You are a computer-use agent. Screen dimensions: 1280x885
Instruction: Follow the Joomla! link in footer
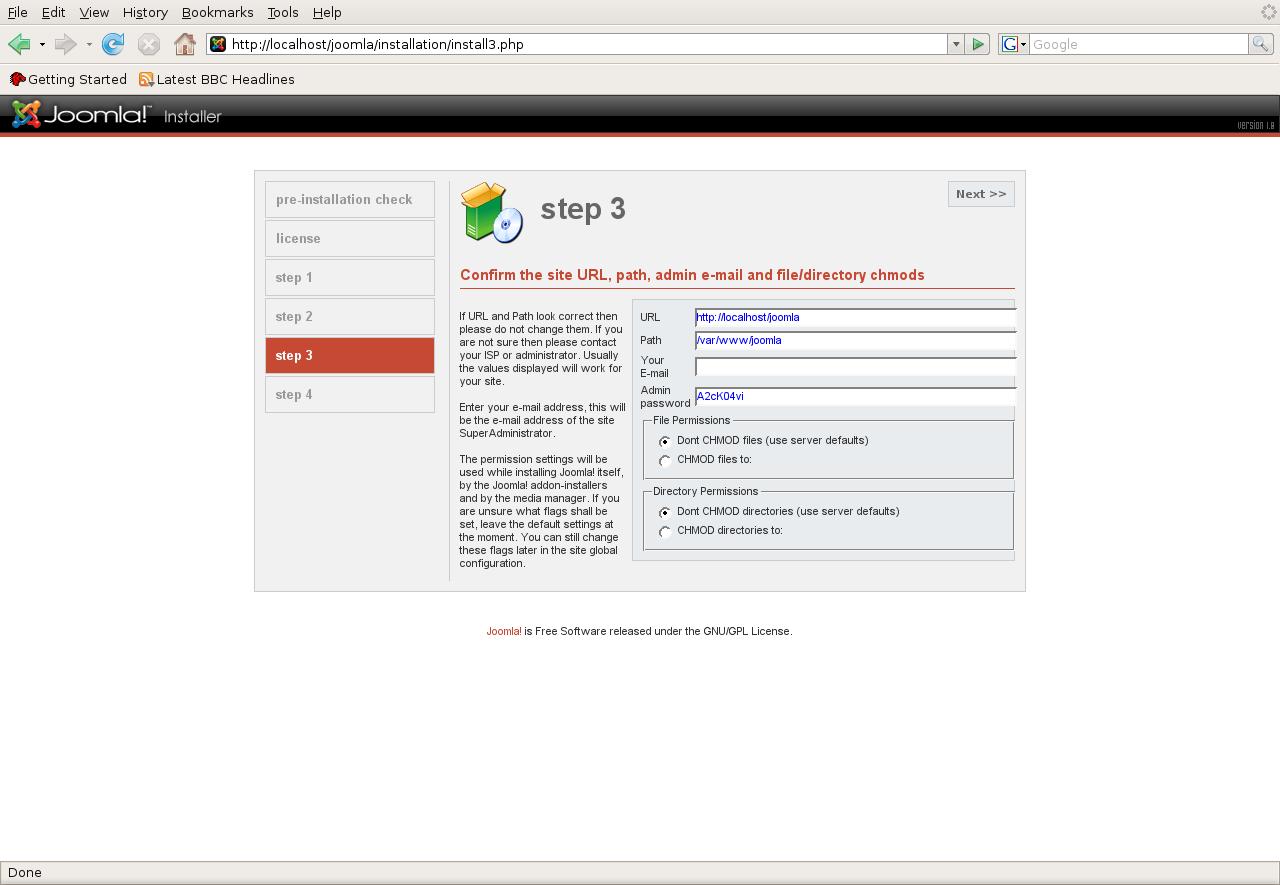coord(504,631)
